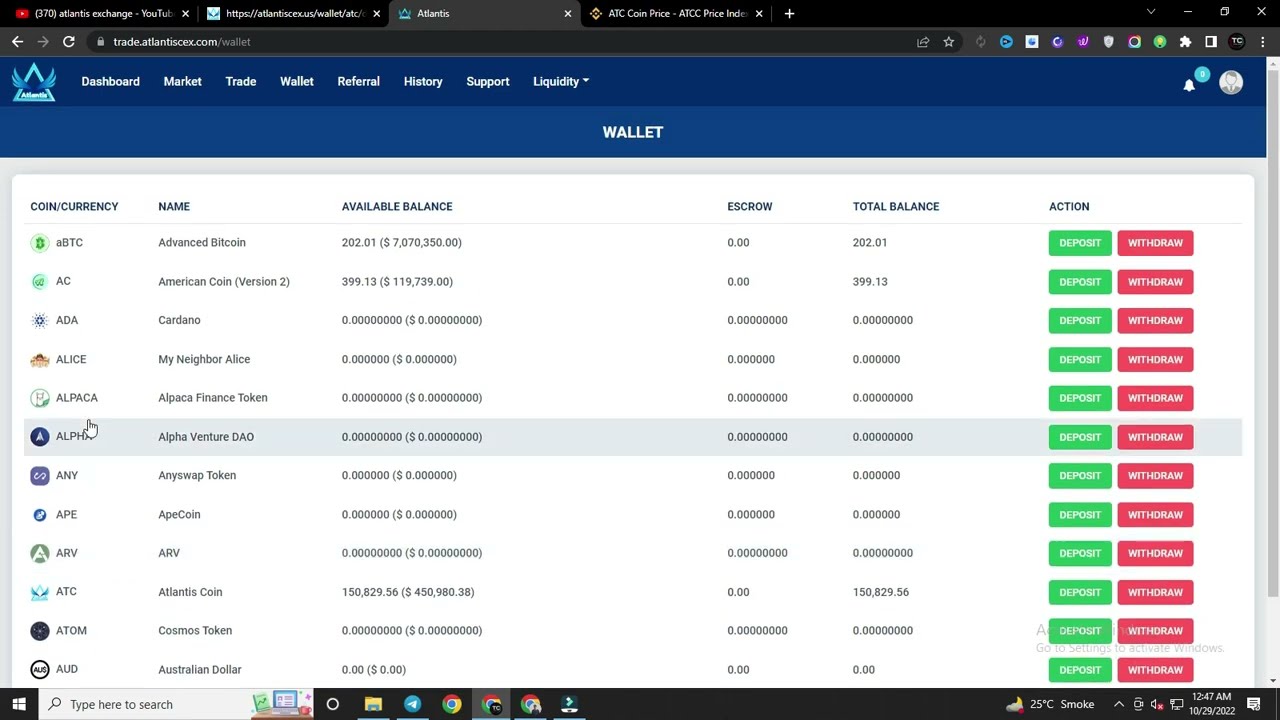Click Withdraw for ARV

click(x=1155, y=553)
